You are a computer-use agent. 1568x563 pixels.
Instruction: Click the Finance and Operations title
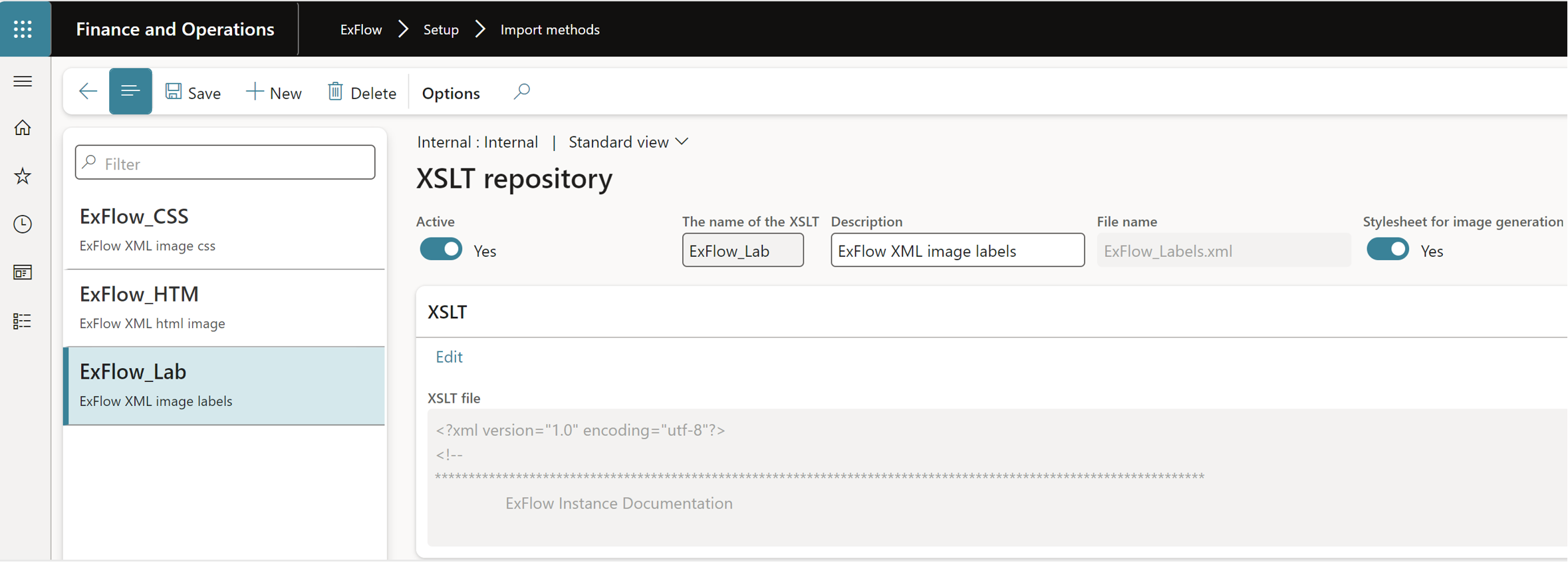pos(175,29)
